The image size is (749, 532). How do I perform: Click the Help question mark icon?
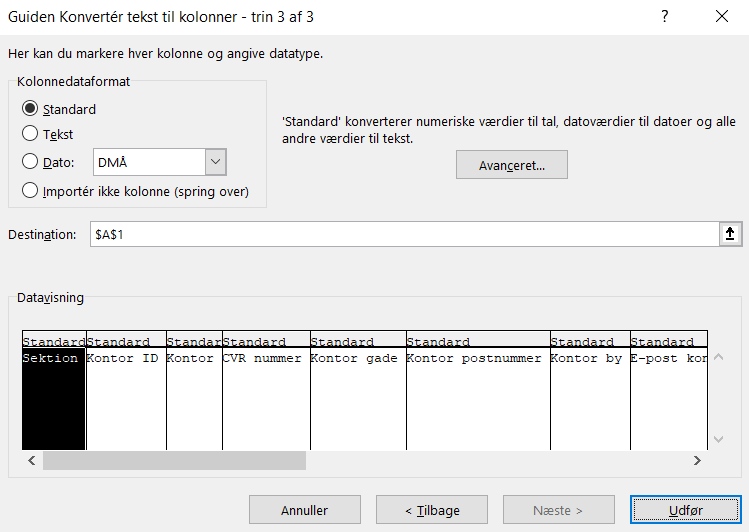(x=665, y=17)
